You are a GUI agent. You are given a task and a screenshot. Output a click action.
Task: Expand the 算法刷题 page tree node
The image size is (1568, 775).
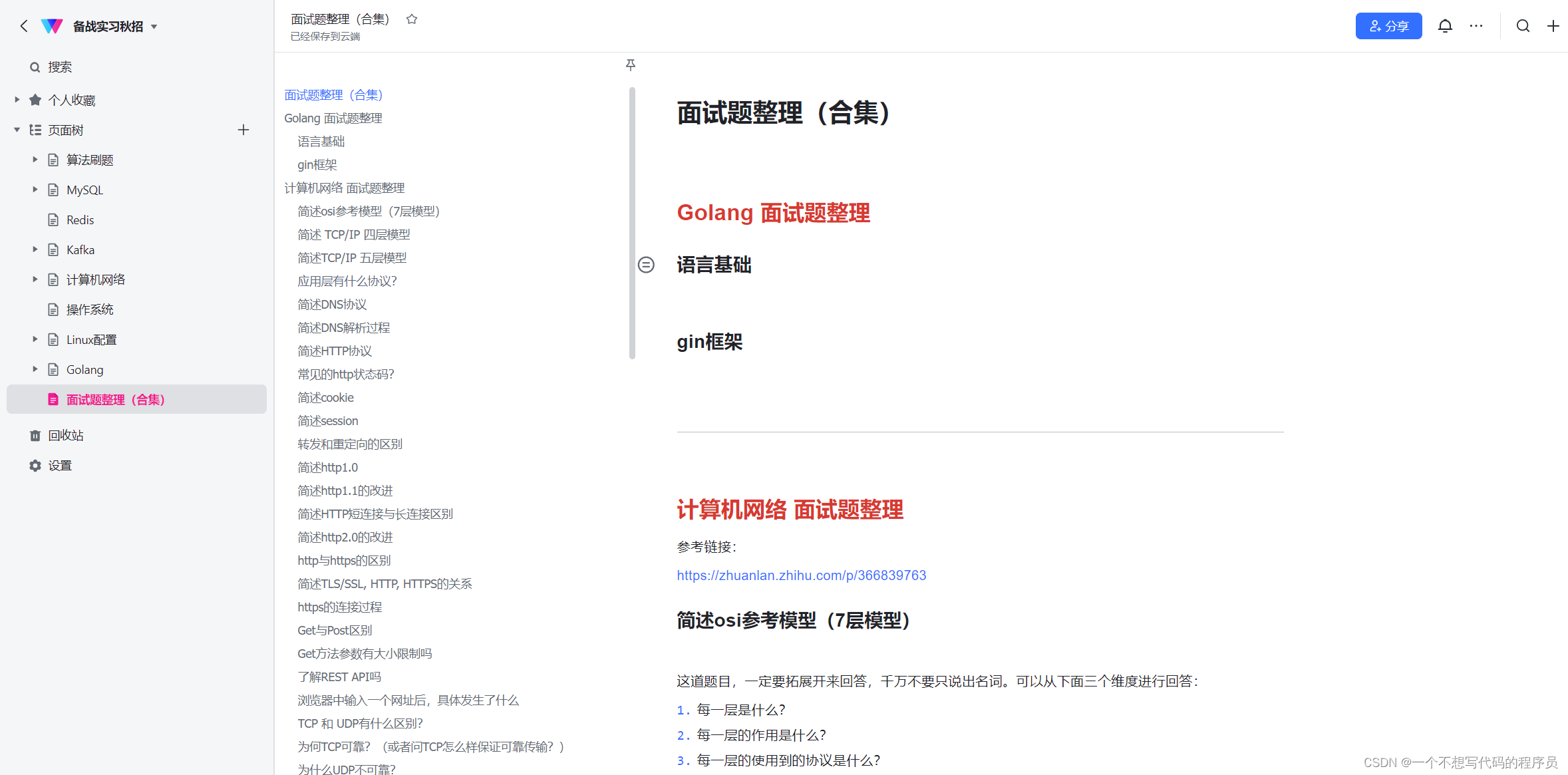point(35,160)
